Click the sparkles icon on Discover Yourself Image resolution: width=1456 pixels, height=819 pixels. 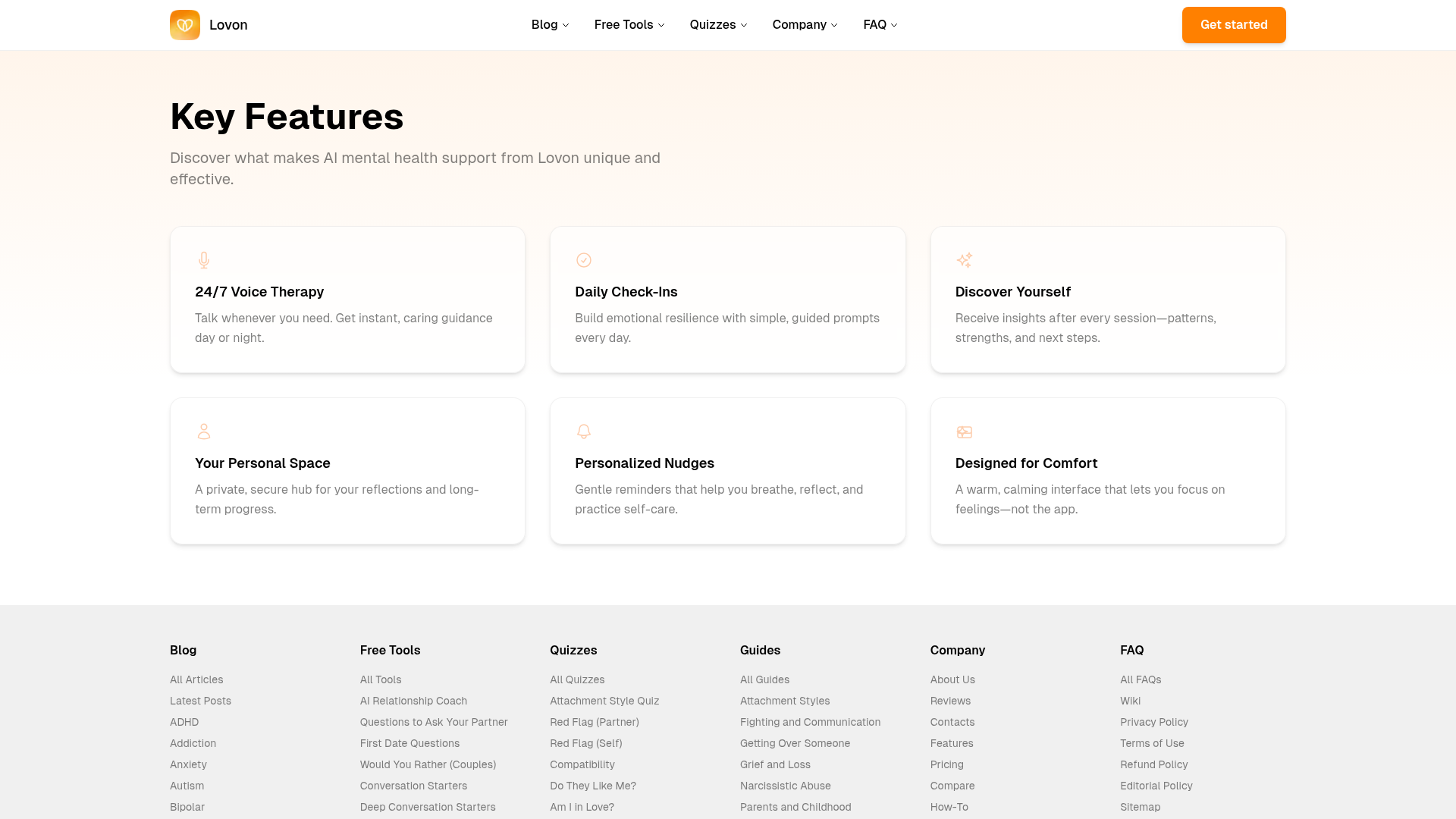[965, 260]
